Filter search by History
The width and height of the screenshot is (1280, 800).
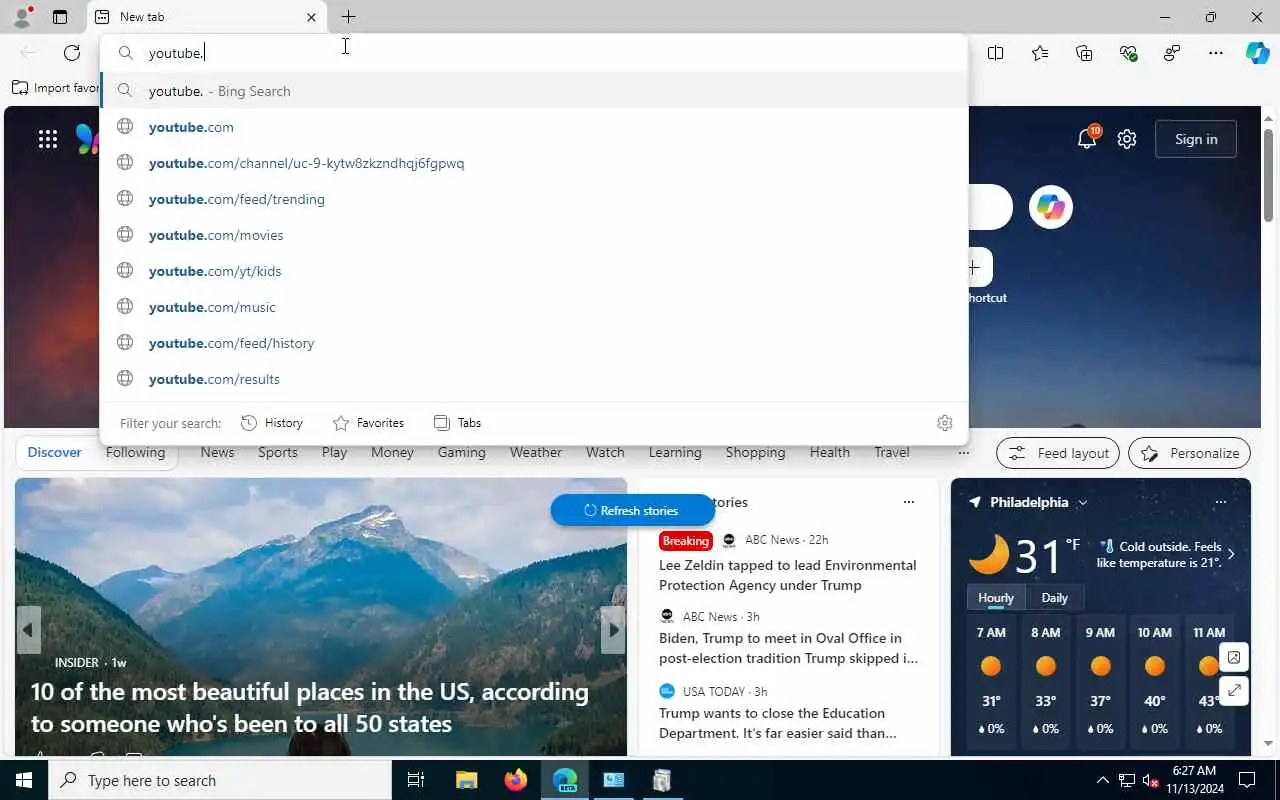[x=272, y=423]
